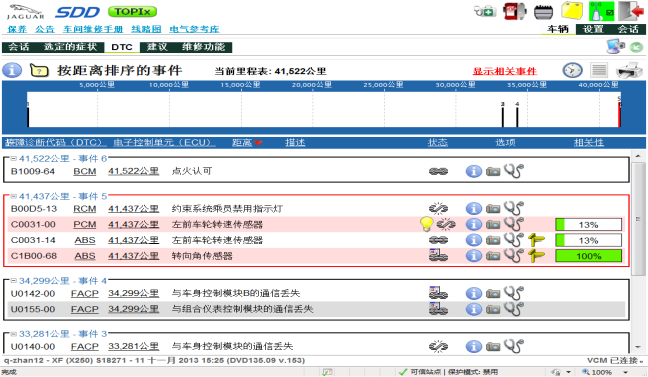The image size is (648, 377).
Task: Click the red battery charger icon
Action: pos(515,11)
